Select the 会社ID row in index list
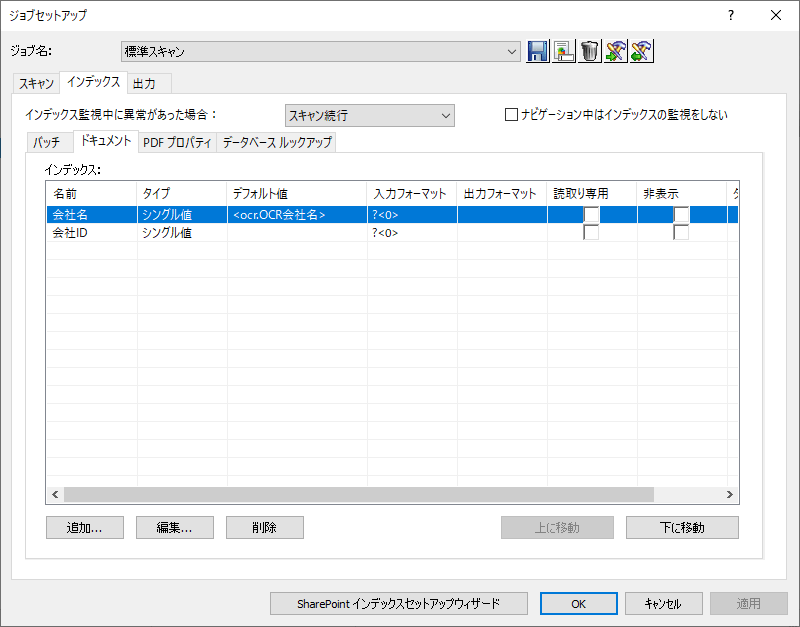Viewport: 800px width, 627px height. point(392,233)
